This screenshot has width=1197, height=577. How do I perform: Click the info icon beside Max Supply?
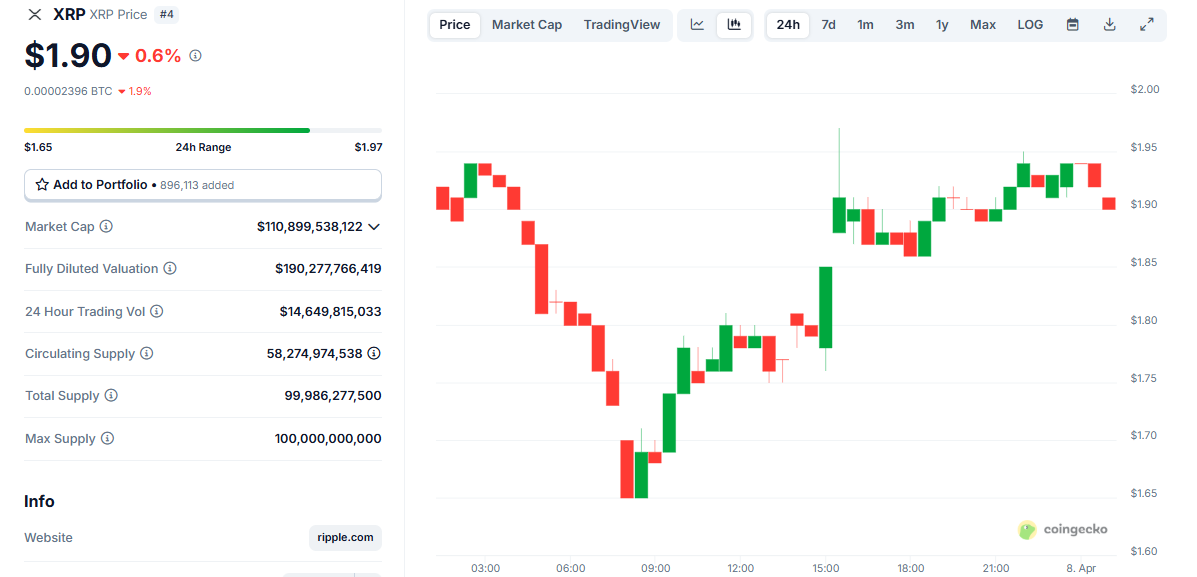coord(107,439)
